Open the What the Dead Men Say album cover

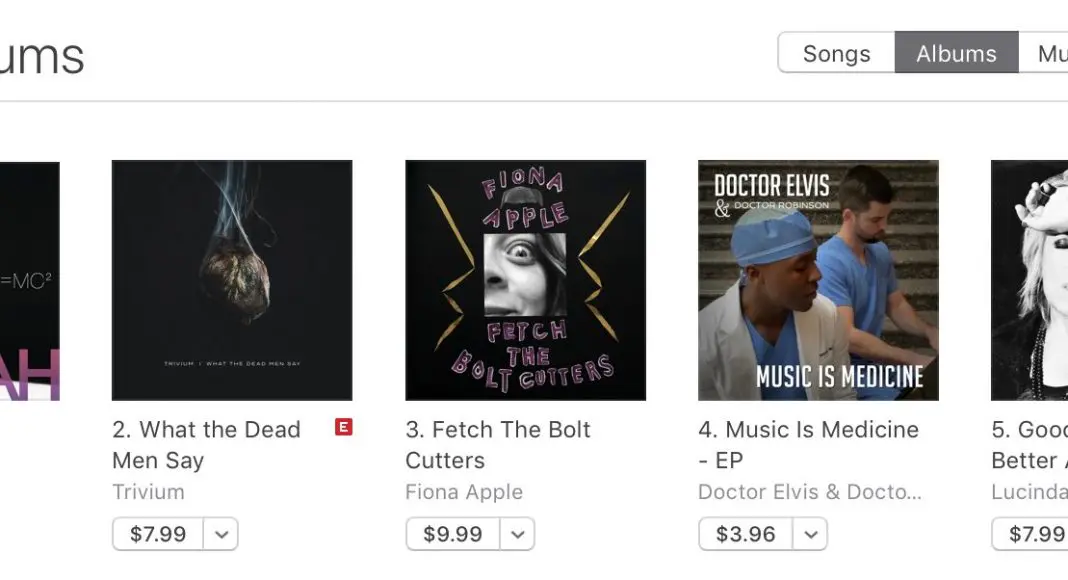[x=232, y=280]
